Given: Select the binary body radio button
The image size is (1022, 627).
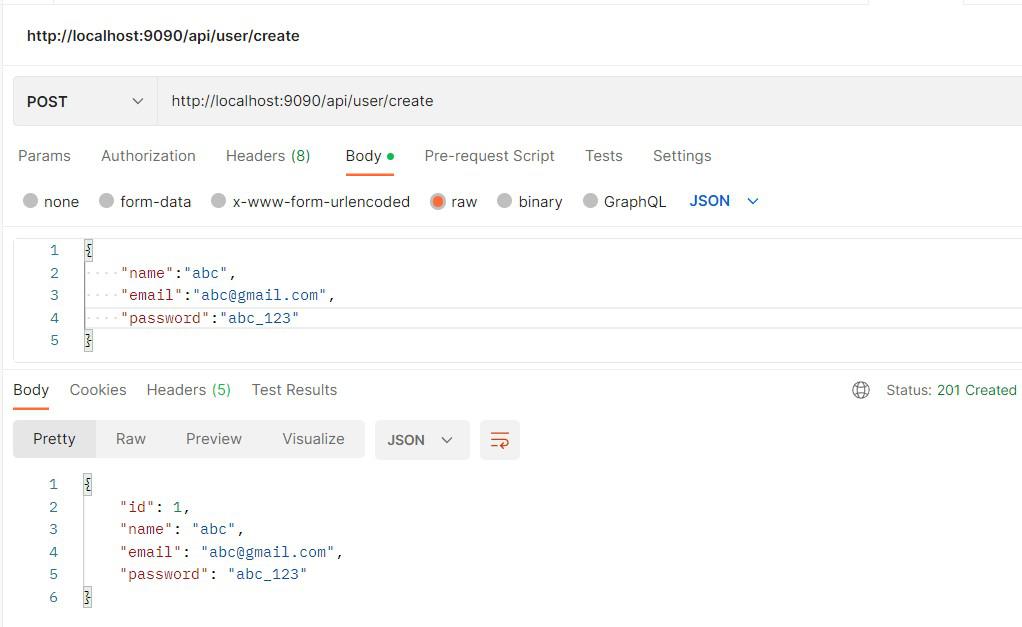Looking at the screenshot, I should point(505,201).
